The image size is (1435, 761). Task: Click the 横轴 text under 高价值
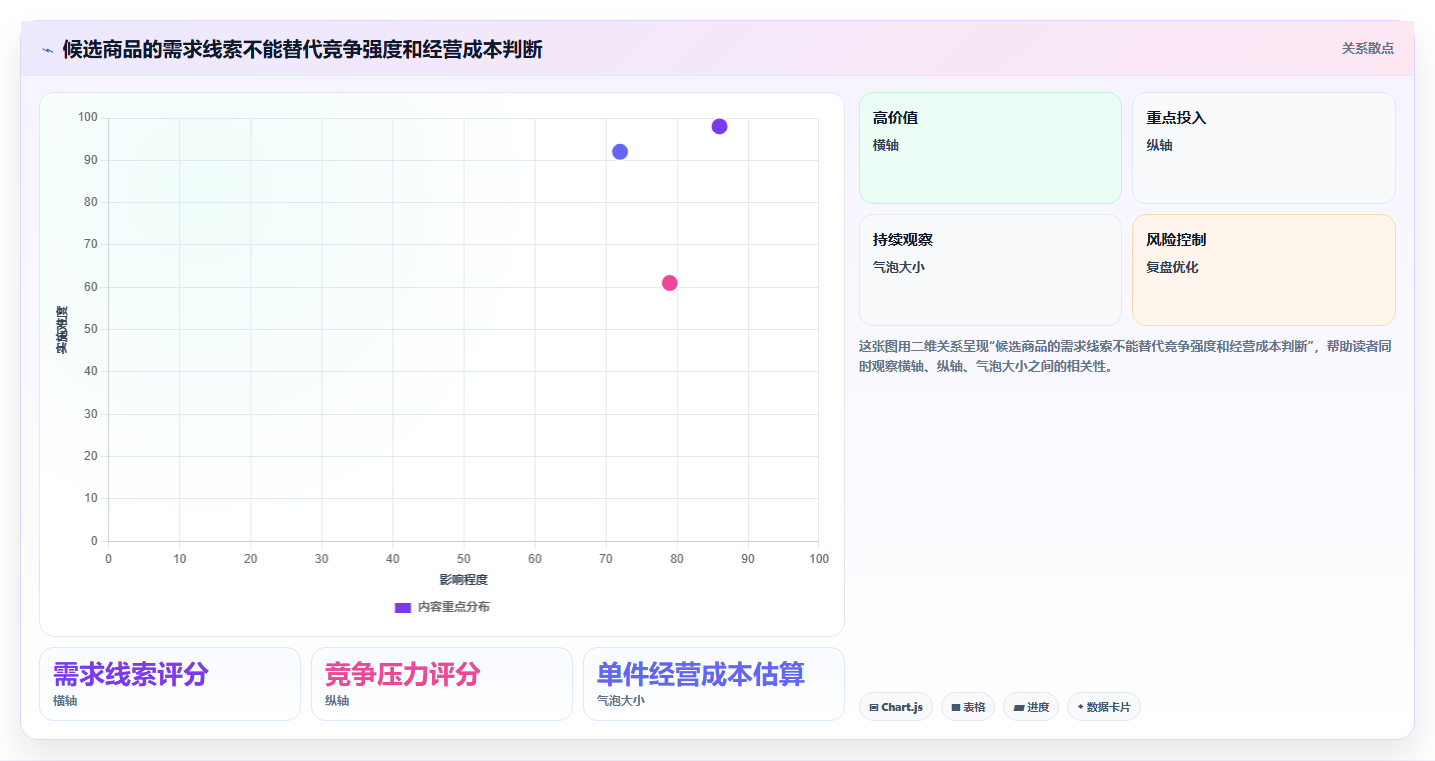tap(886, 145)
